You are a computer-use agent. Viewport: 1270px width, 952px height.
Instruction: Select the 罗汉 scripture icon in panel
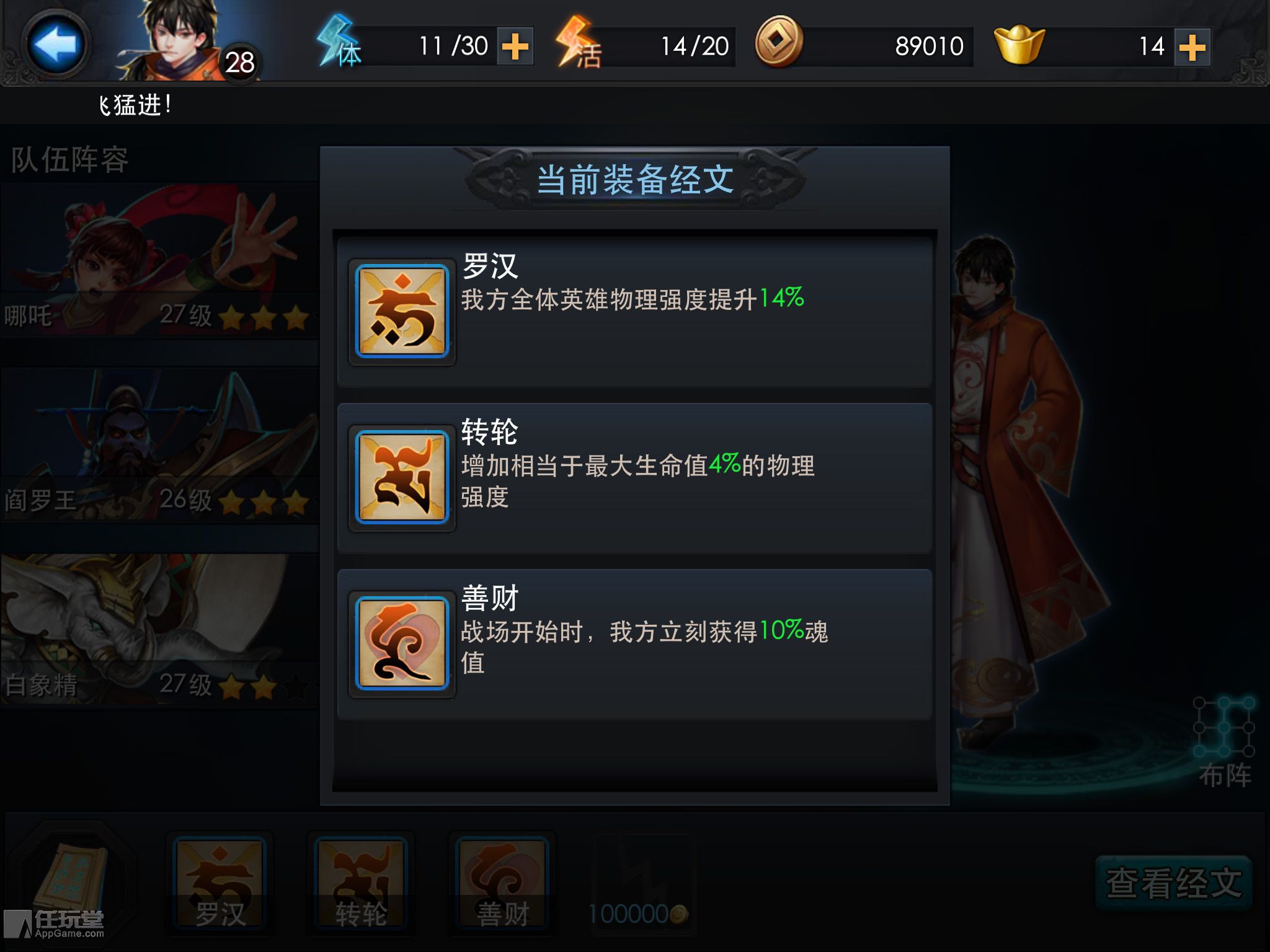pyautogui.click(x=402, y=311)
